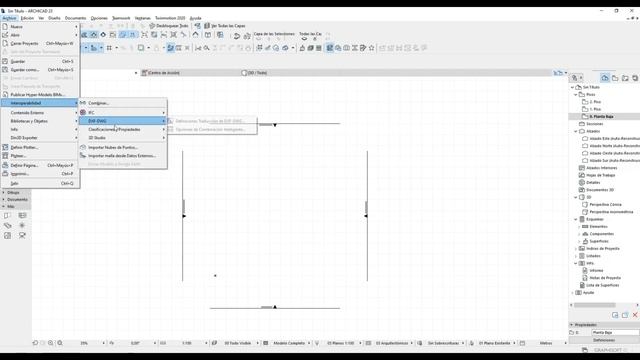Open the Diseño menu
The image size is (640, 360).
coord(54,18)
